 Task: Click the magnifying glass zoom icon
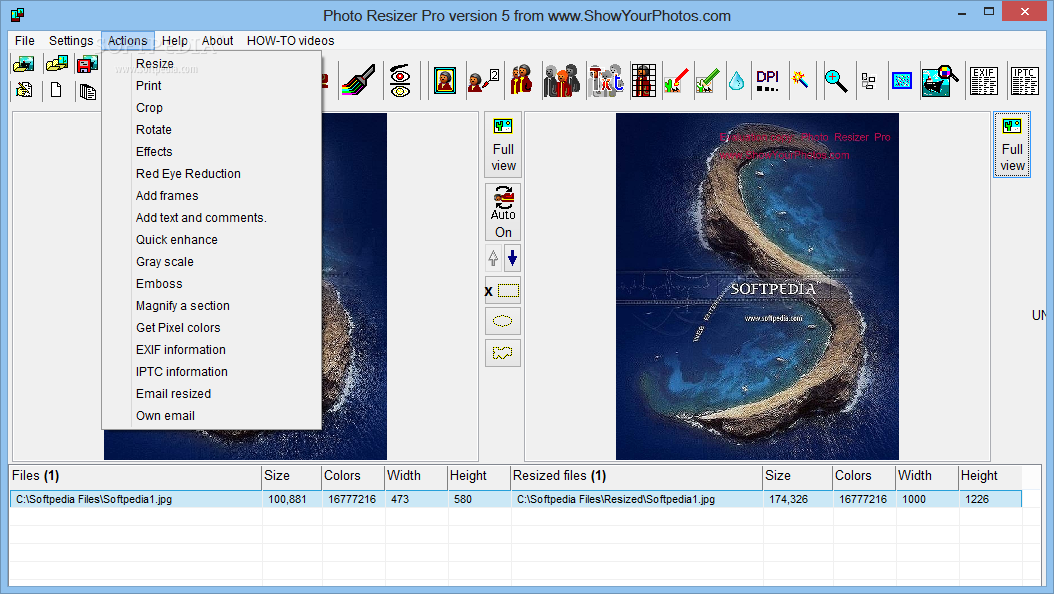(x=836, y=81)
